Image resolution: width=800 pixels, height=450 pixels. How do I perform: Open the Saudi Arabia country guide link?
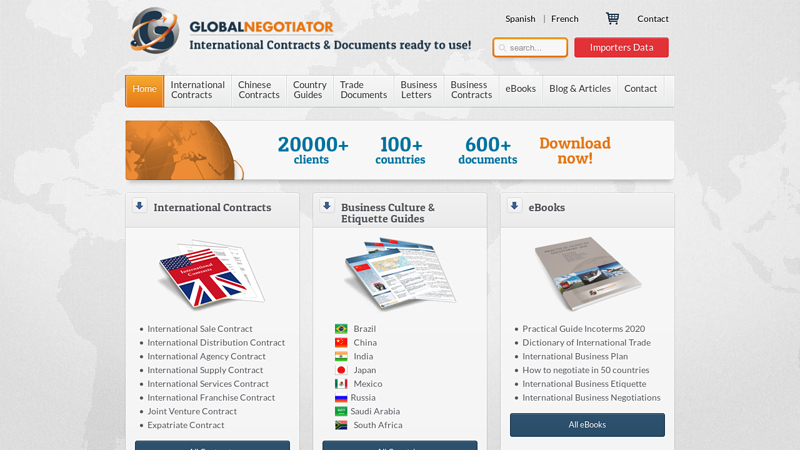click(375, 411)
